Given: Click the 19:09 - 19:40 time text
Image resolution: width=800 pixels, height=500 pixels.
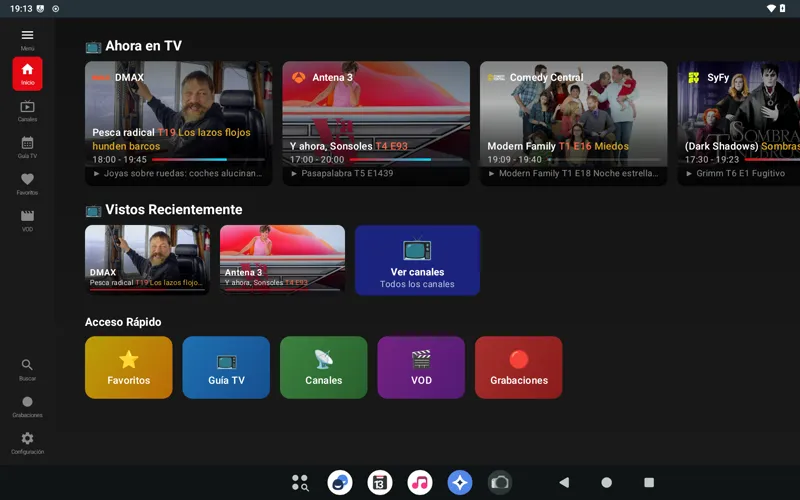Looking at the screenshot, I should [514, 160].
